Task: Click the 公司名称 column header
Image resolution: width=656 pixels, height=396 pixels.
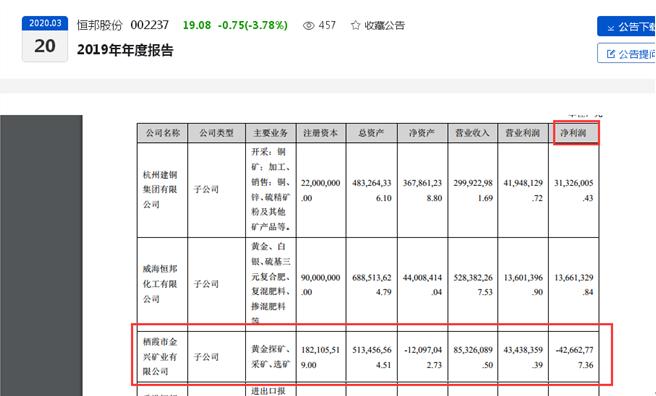Action: pyautogui.click(x=162, y=133)
